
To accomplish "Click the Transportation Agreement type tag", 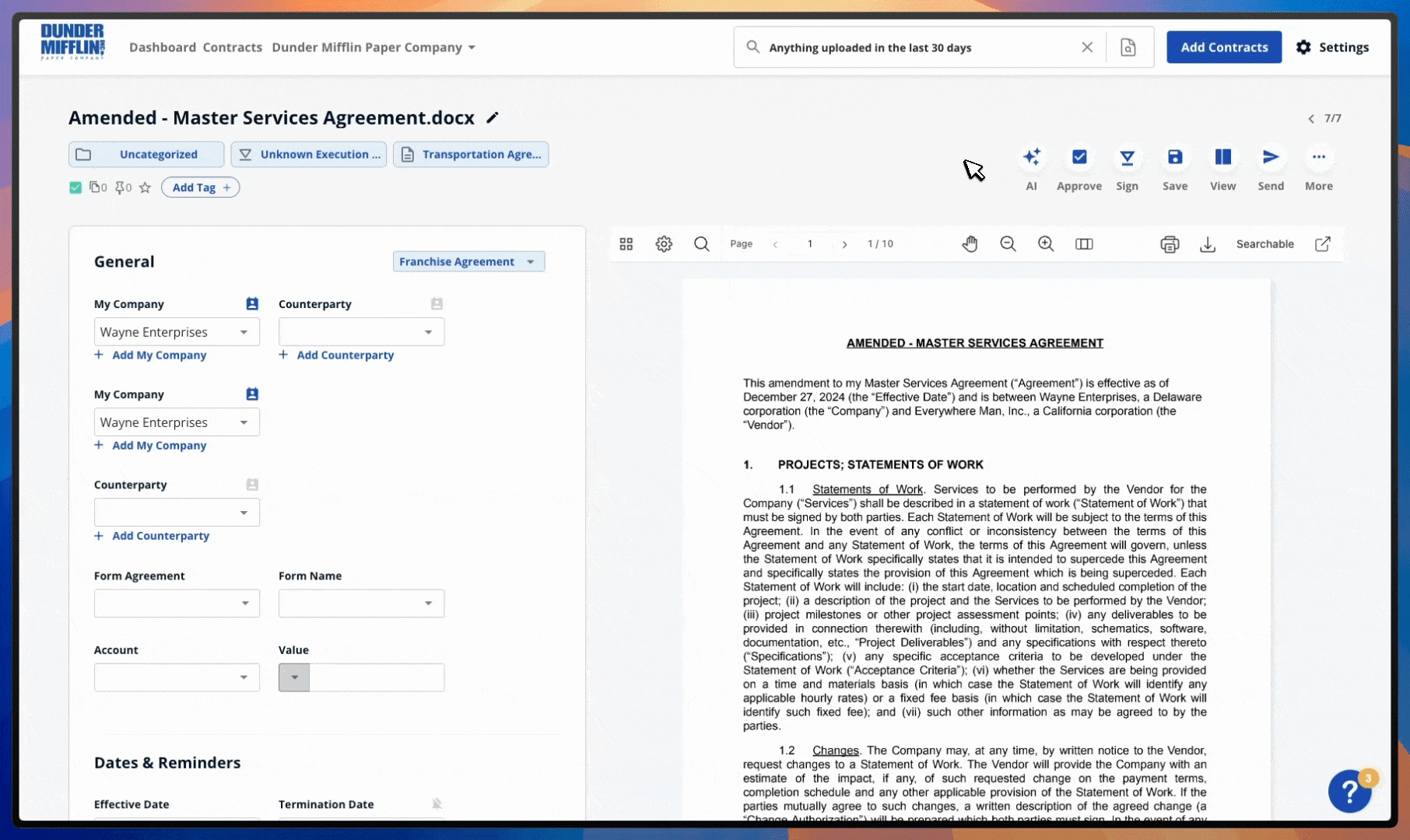I will [471, 154].
